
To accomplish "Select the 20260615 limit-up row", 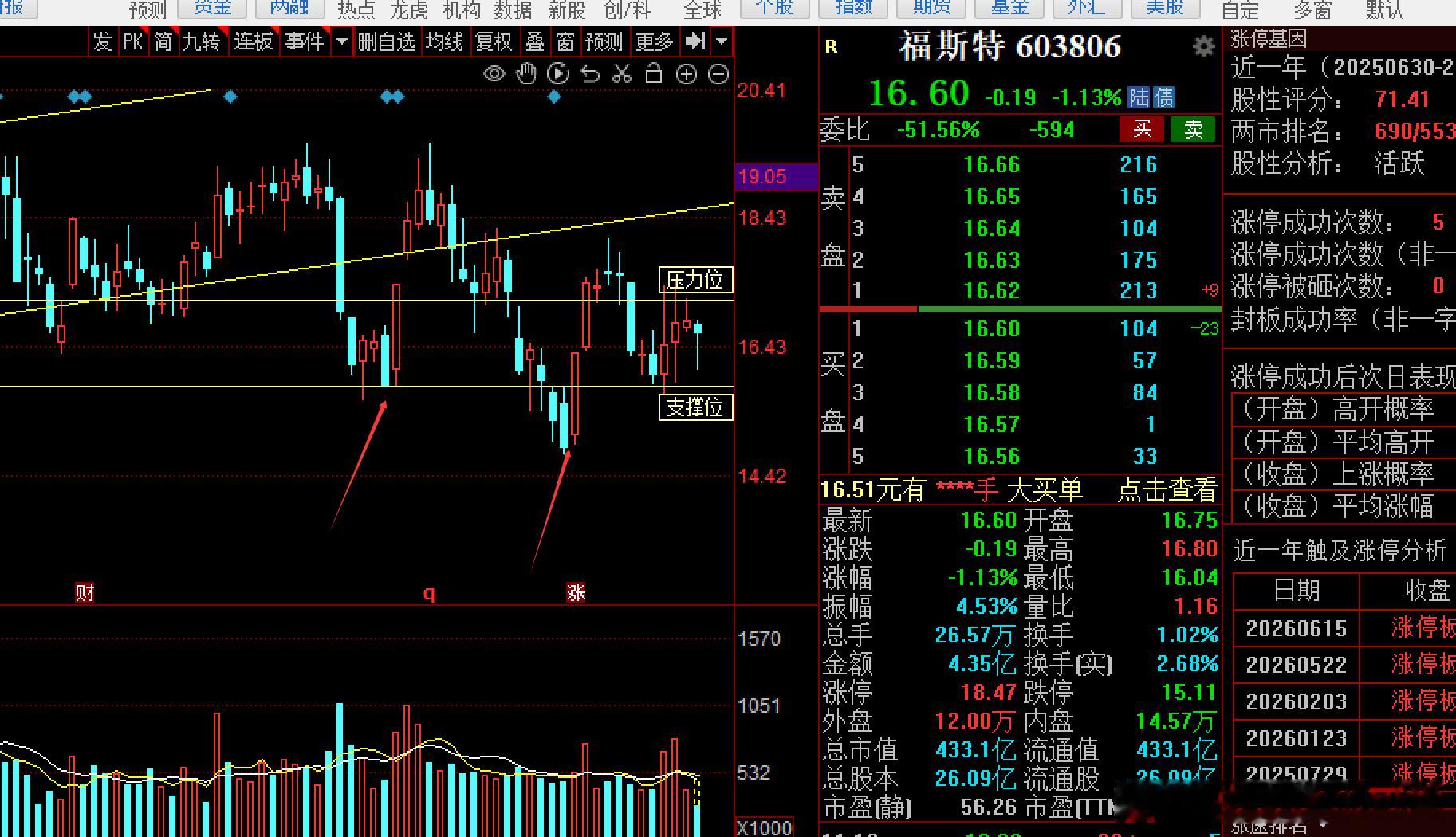I will (x=1344, y=628).
